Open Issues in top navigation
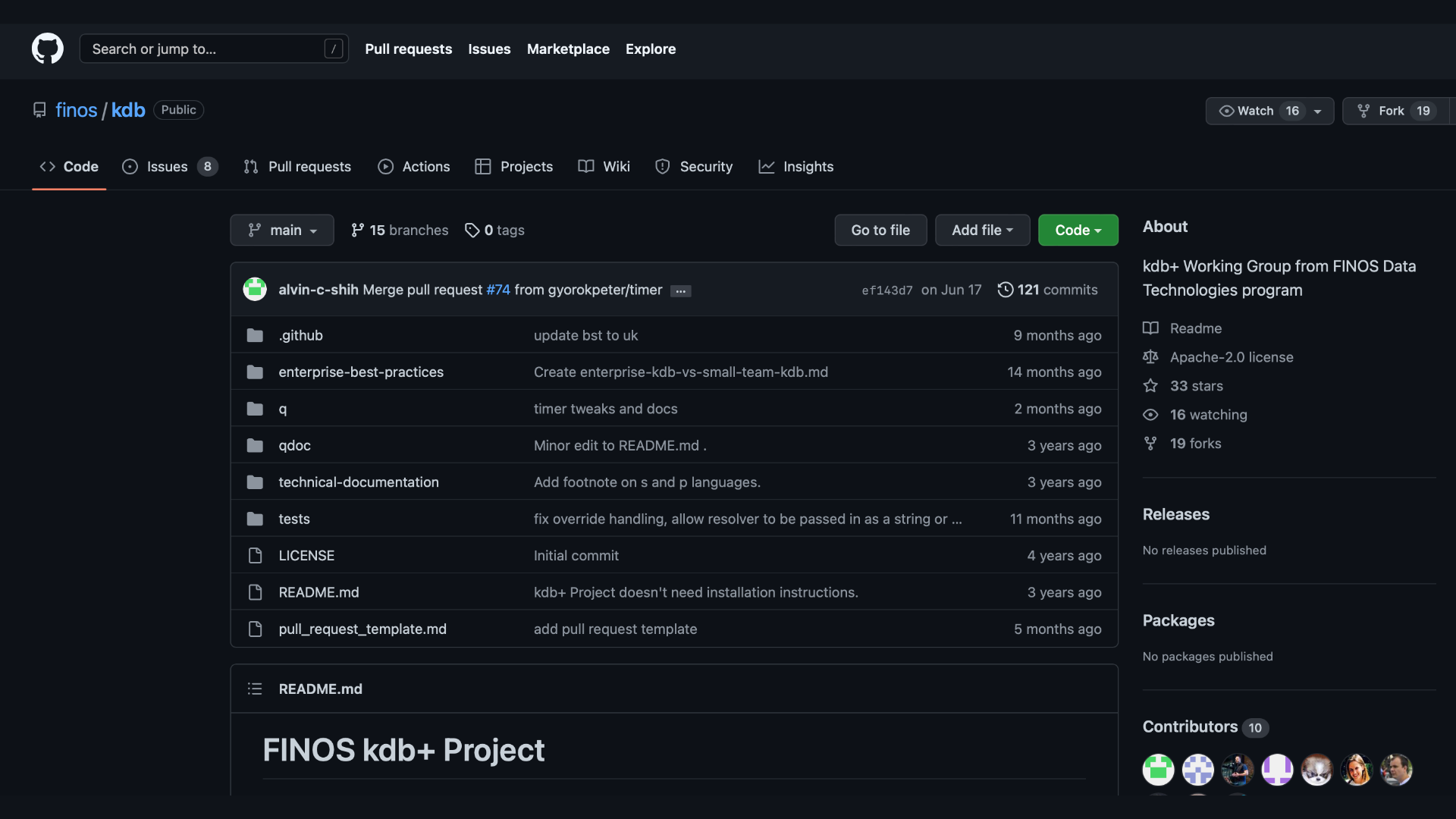Viewport: 1456px width, 819px height. (489, 49)
